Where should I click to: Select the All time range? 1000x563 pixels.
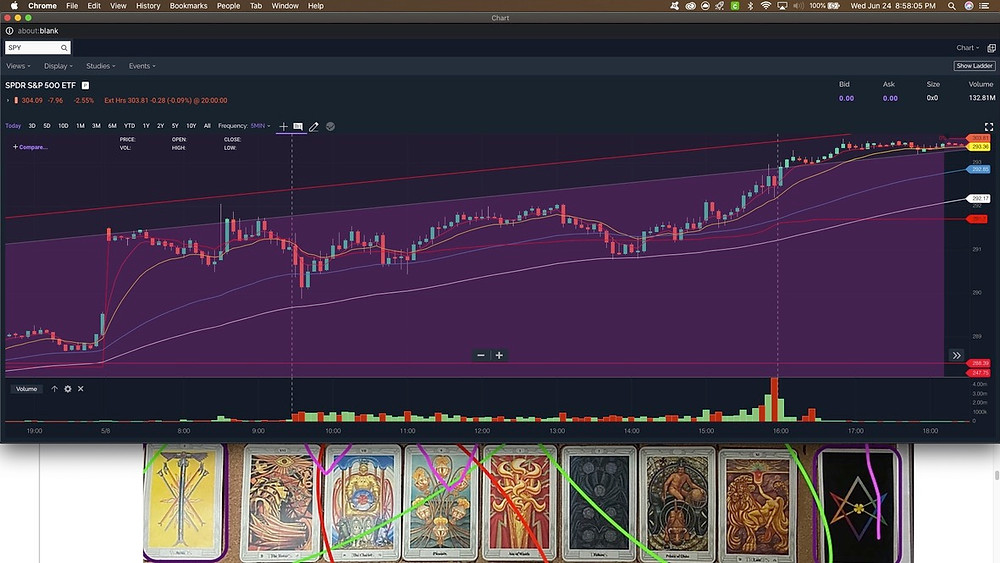(x=207, y=126)
